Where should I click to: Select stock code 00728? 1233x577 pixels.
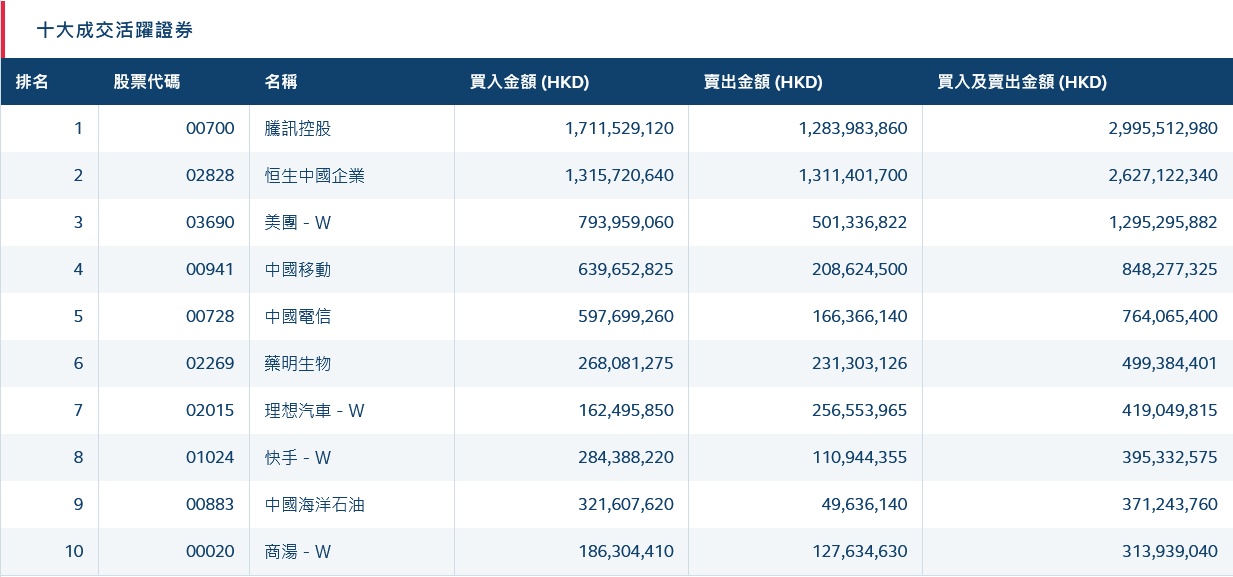pyautogui.click(x=210, y=316)
